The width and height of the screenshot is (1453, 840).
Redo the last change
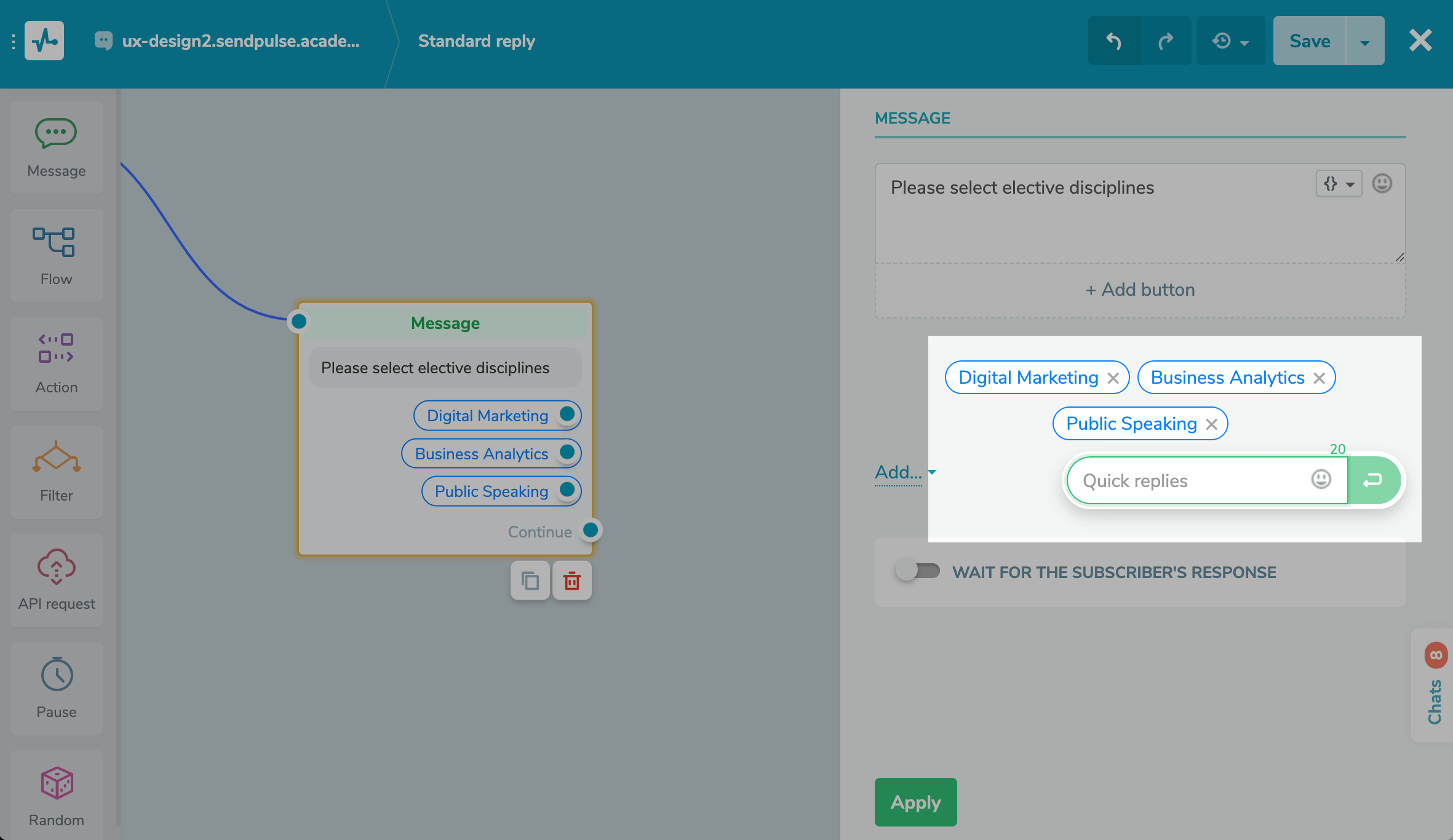pyautogui.click(x=1167, y=40)
